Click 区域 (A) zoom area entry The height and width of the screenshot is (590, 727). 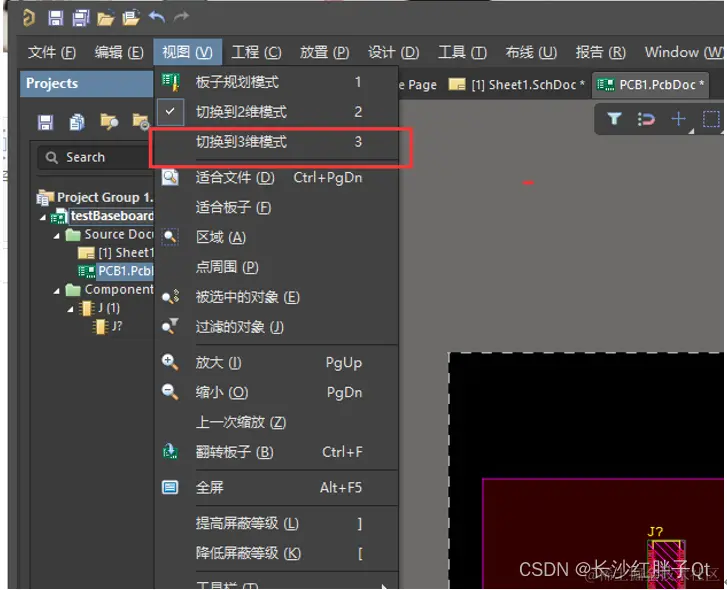coord(277,237)
